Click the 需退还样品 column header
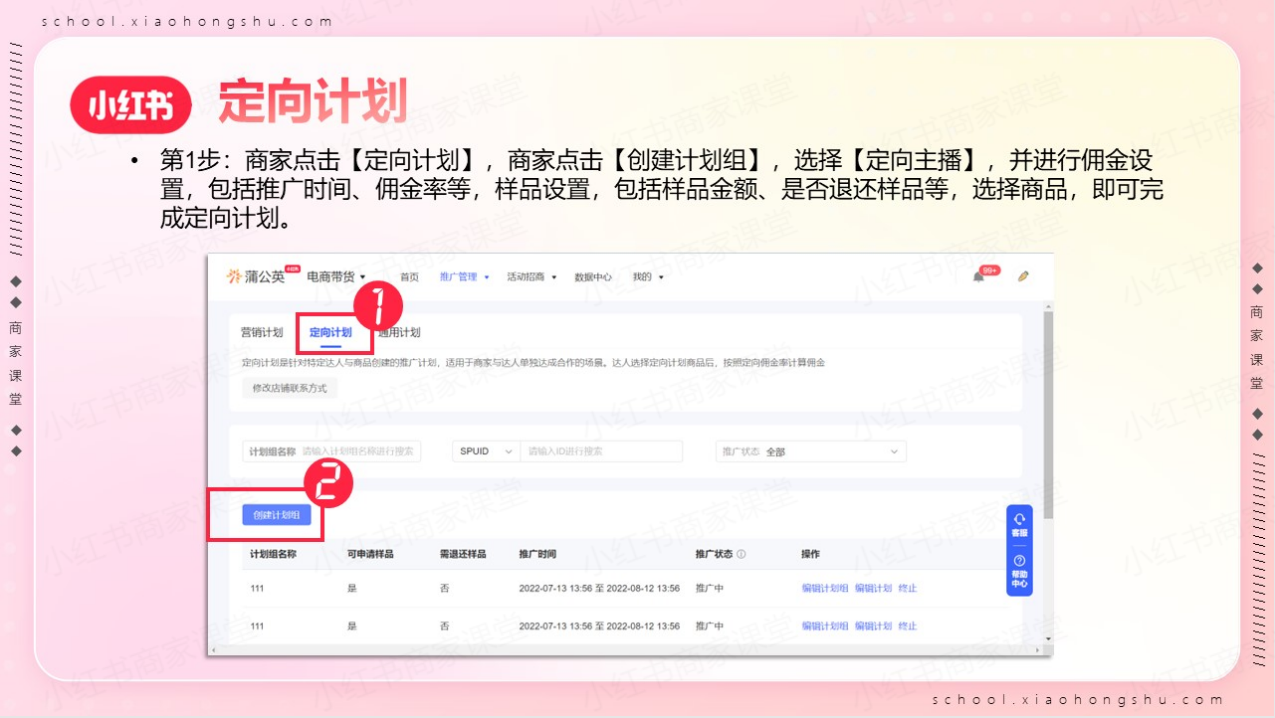The height and width of the screenshot is (718, 1275). [x=463, y=554]
